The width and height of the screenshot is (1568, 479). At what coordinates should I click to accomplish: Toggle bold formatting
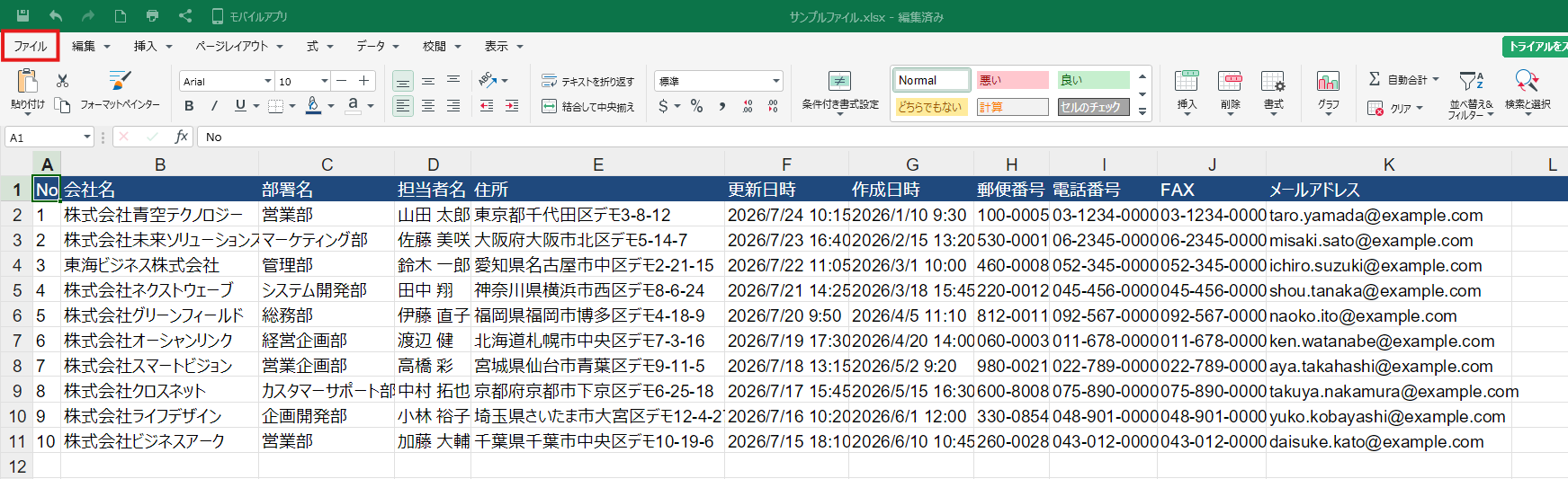(x=189, y=106)
